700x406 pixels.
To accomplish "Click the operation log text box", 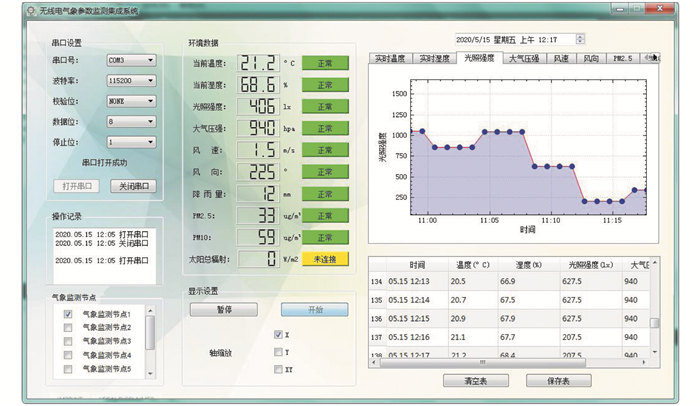I will [x=104, y=255].
